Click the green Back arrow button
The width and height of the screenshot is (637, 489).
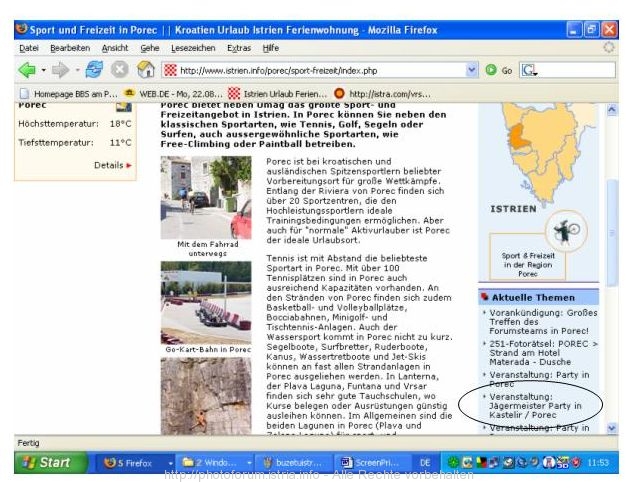(27, 70)
